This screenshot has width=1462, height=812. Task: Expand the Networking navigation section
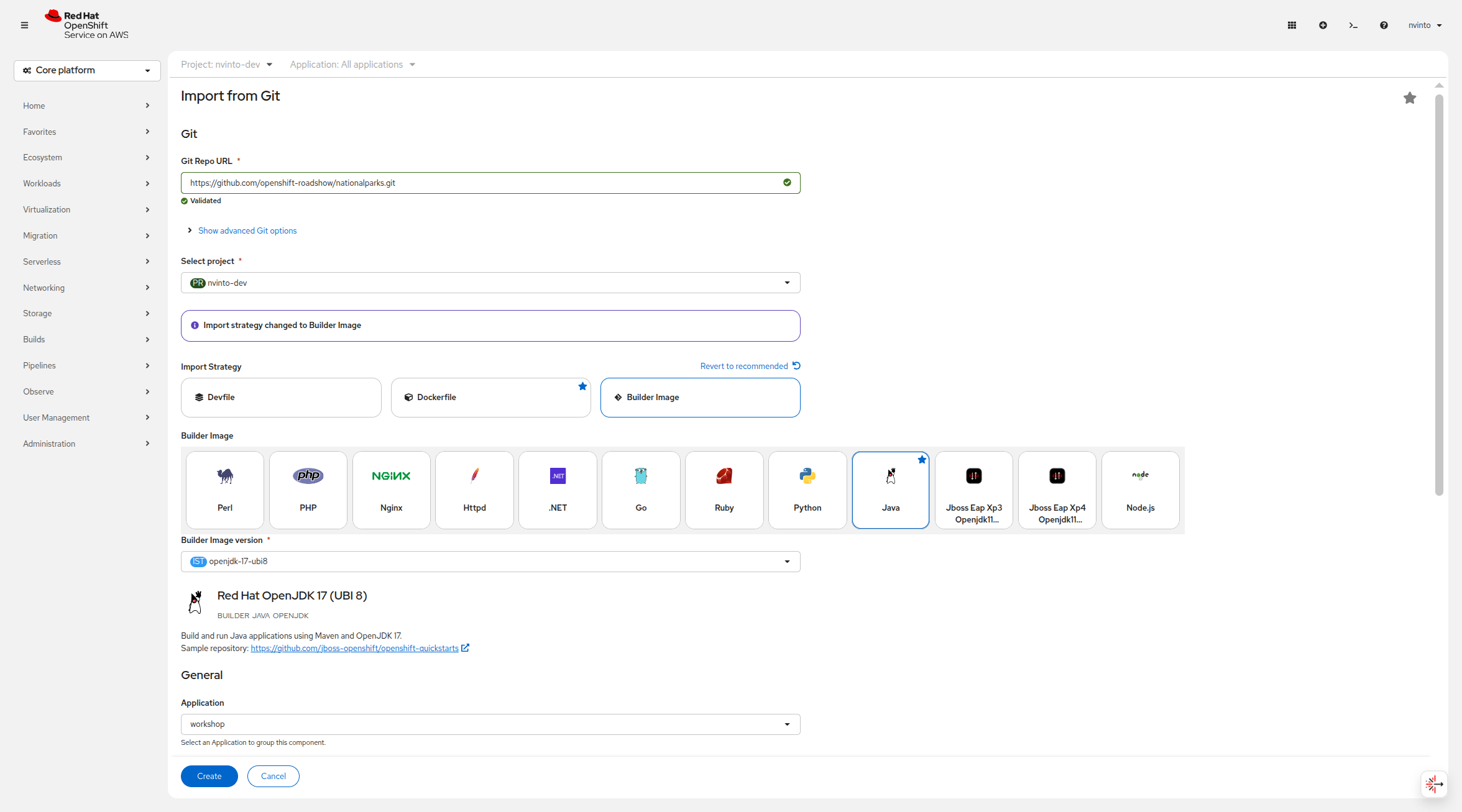86,288
